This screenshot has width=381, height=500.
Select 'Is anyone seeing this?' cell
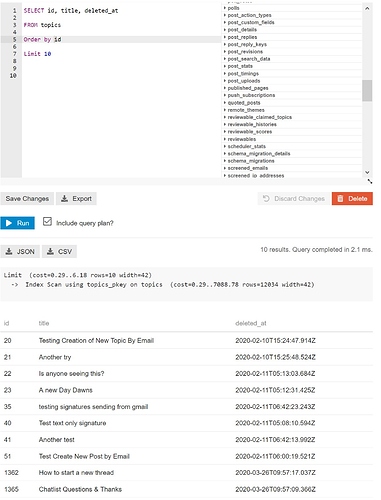(71, 374)
